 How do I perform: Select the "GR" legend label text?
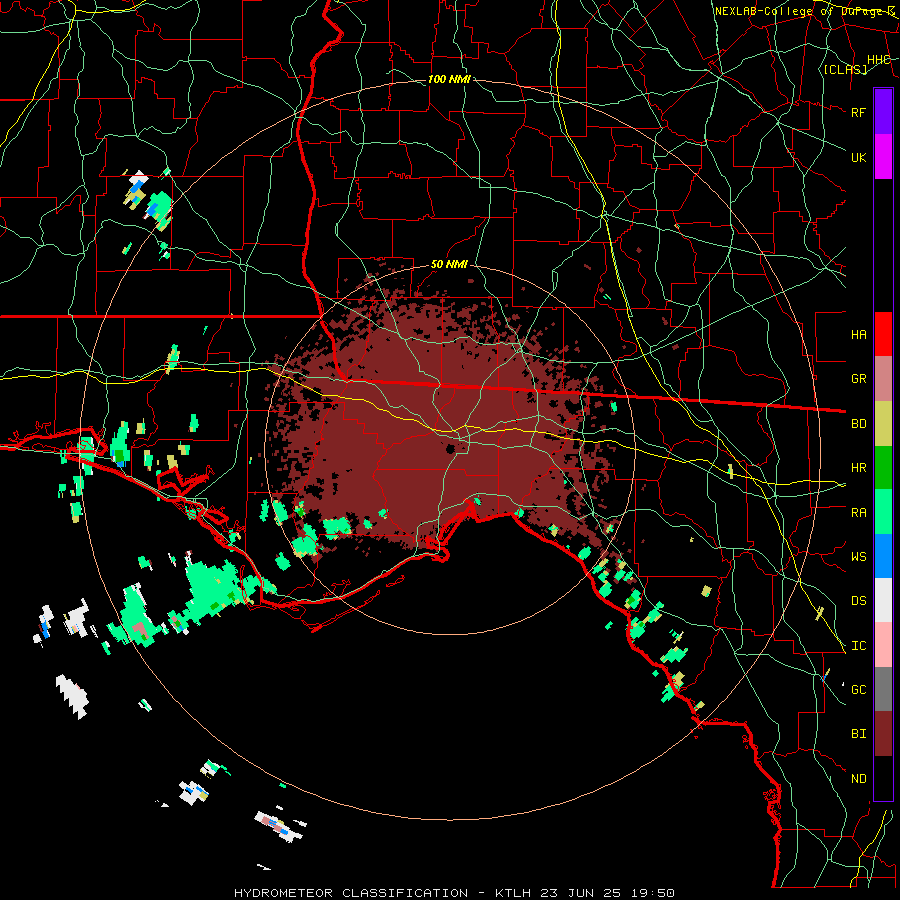tap(858, 379)
